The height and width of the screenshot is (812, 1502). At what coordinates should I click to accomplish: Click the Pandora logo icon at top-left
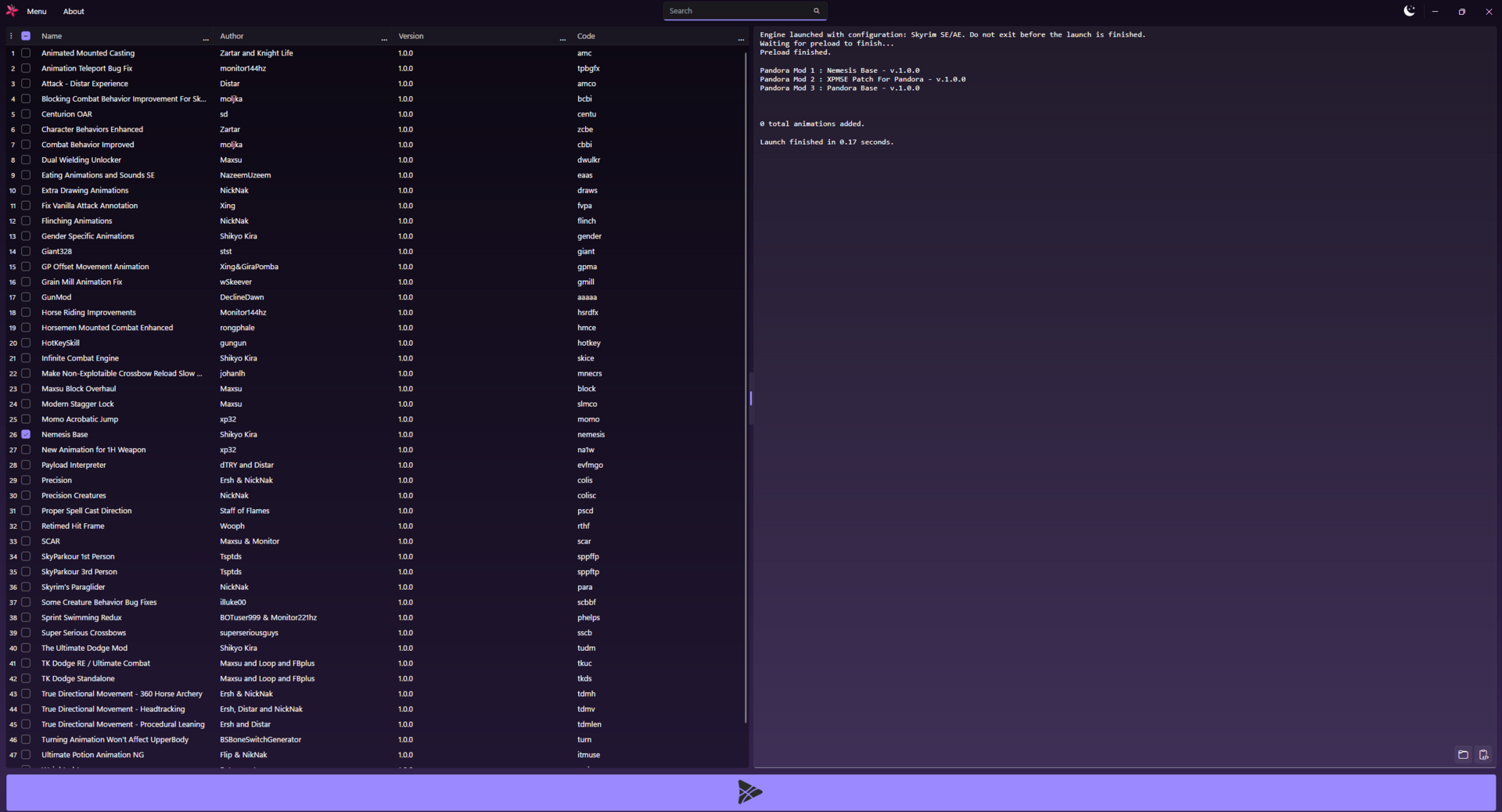pyautogui.click(x=12, y=11)
